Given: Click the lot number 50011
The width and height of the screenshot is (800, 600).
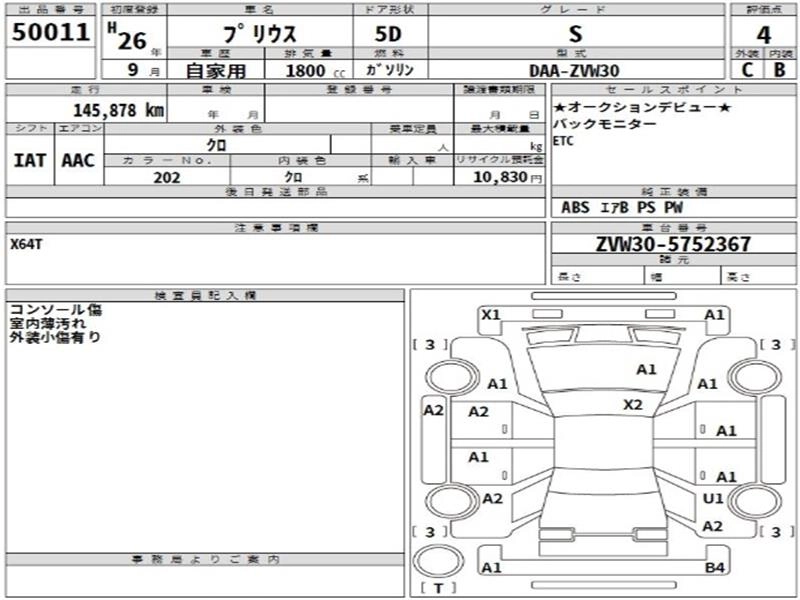Looking at the screenshot, I should (x=51, y=32).
